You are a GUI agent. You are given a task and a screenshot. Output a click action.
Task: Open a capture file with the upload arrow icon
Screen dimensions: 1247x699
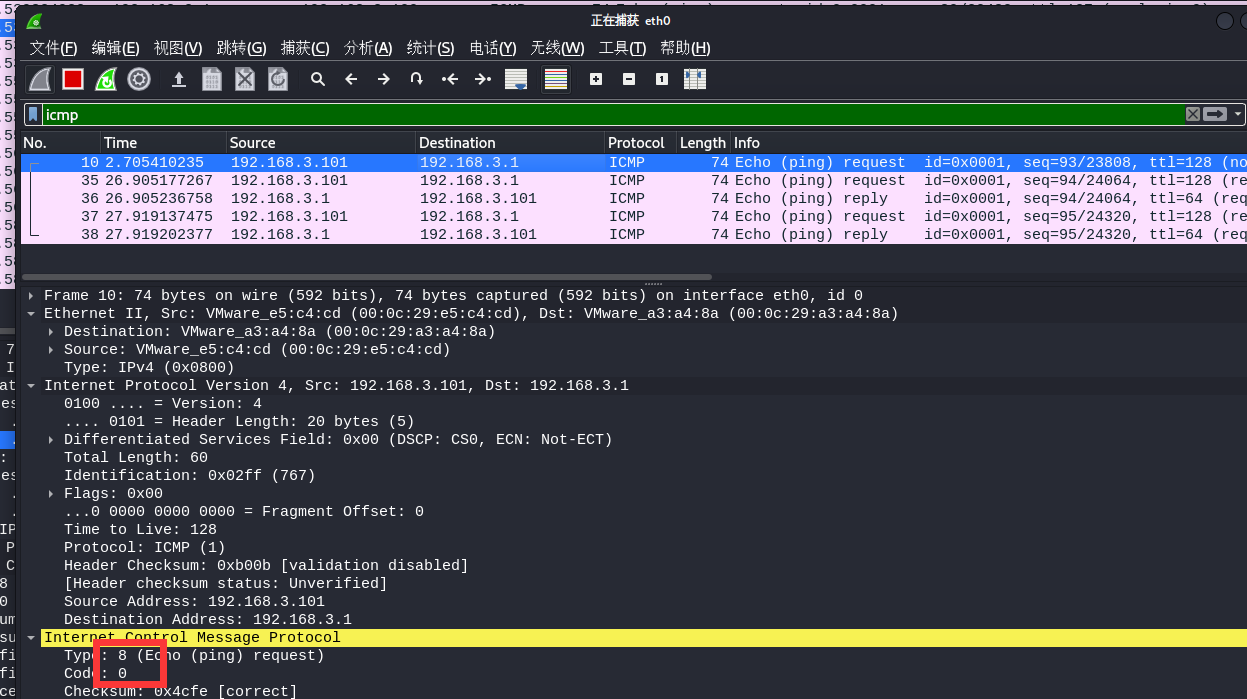coord(179,79)
